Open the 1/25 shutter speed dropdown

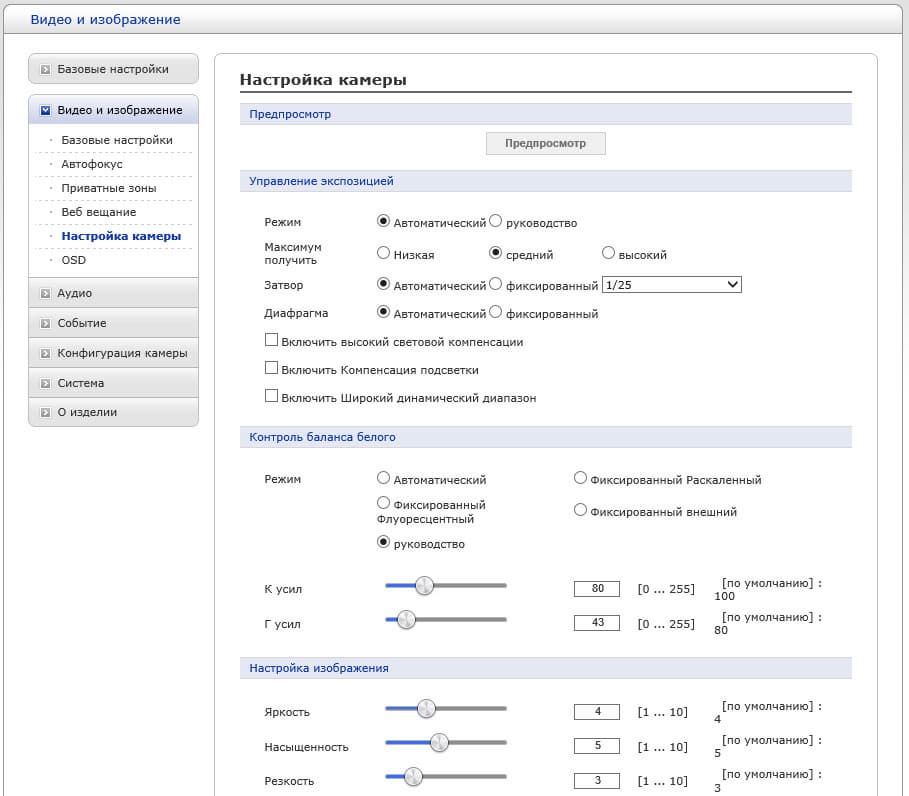[672, 285]
